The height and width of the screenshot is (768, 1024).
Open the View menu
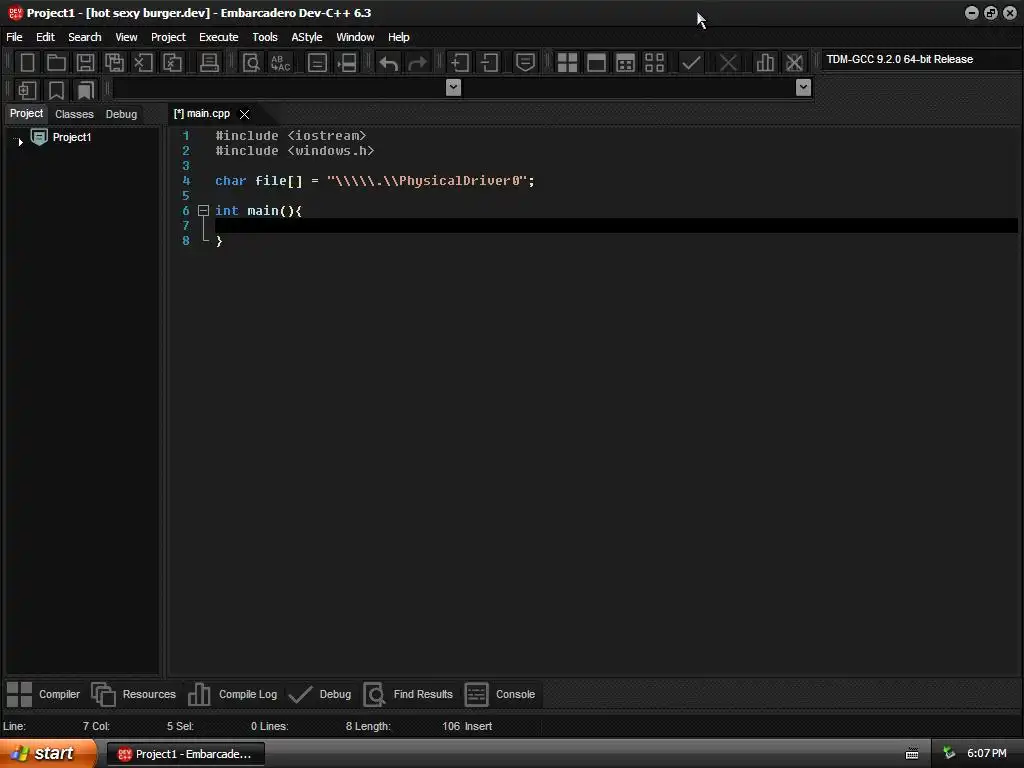pos(126,37)
